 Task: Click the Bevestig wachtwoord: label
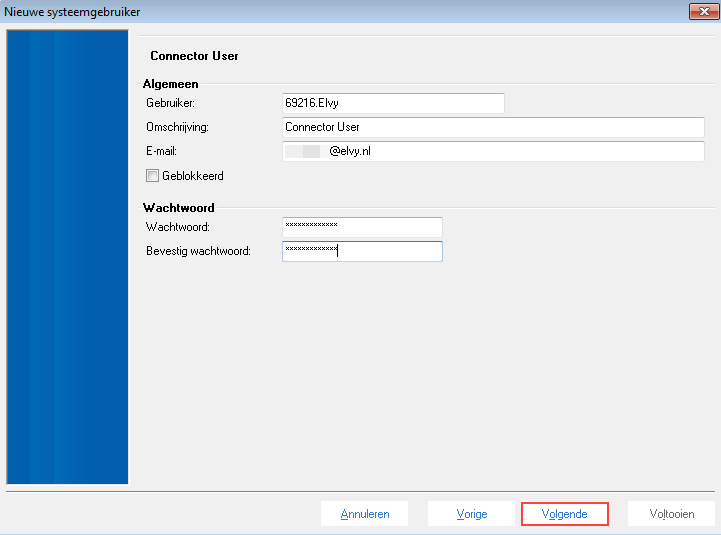[x=199, y=251]
